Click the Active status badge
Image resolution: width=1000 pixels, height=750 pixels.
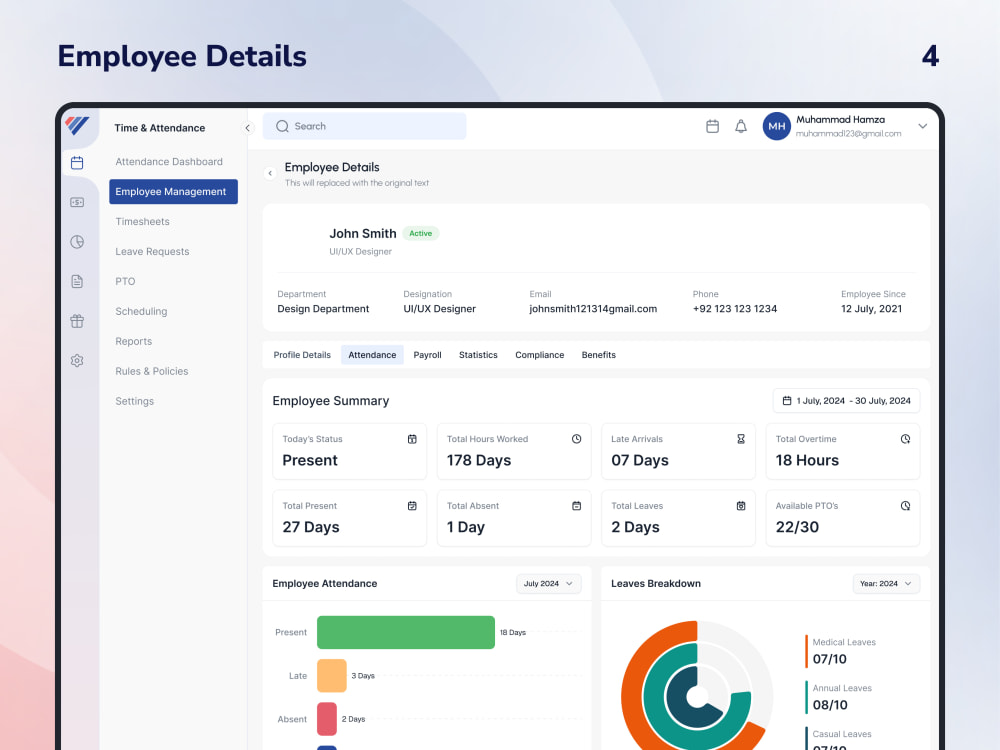coord(421,233)
